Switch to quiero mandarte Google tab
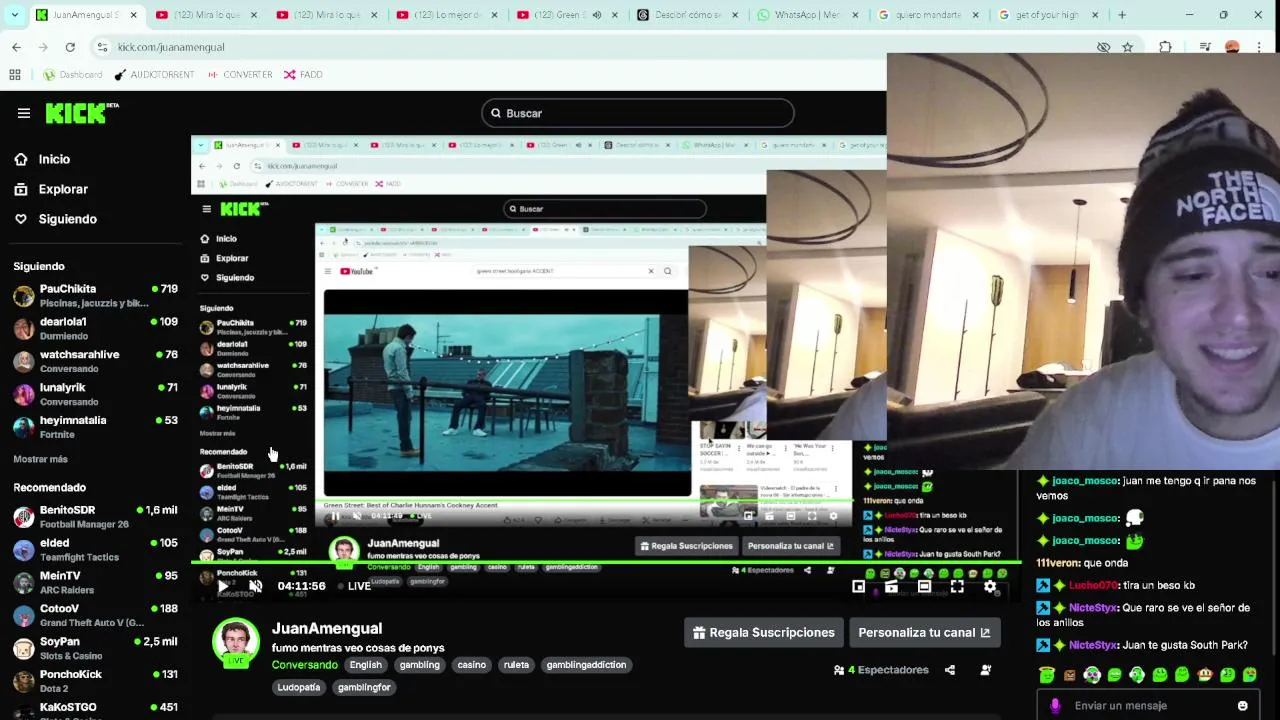 coord(928,15)
